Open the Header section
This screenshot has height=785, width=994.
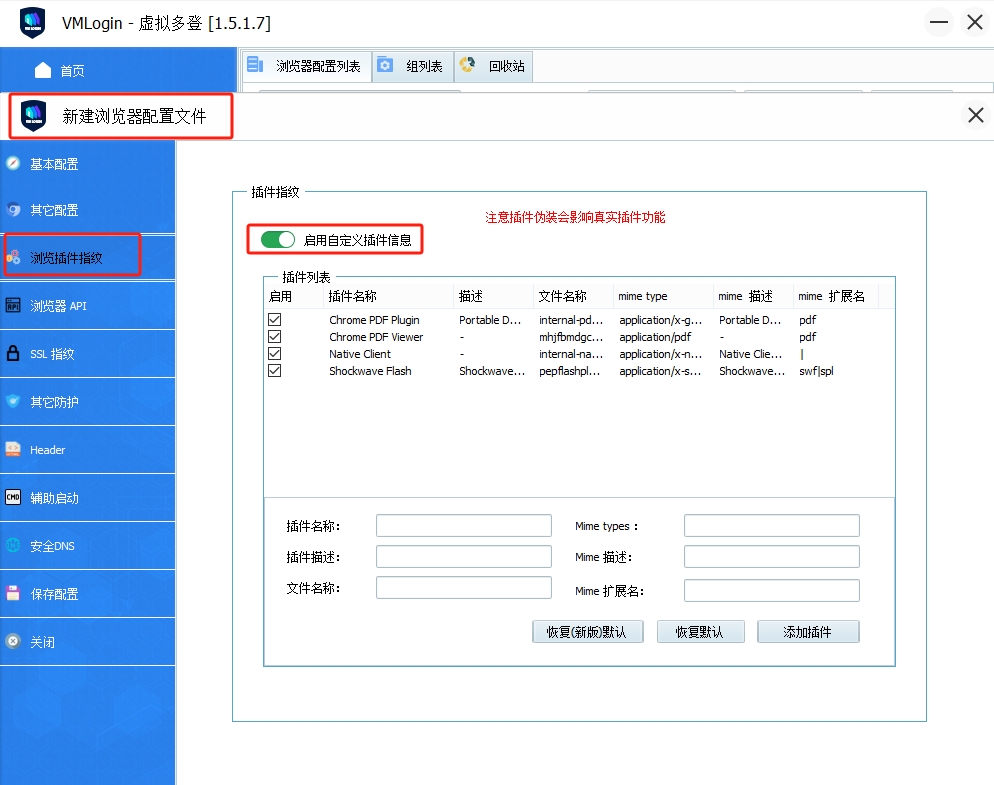(87, 450)
